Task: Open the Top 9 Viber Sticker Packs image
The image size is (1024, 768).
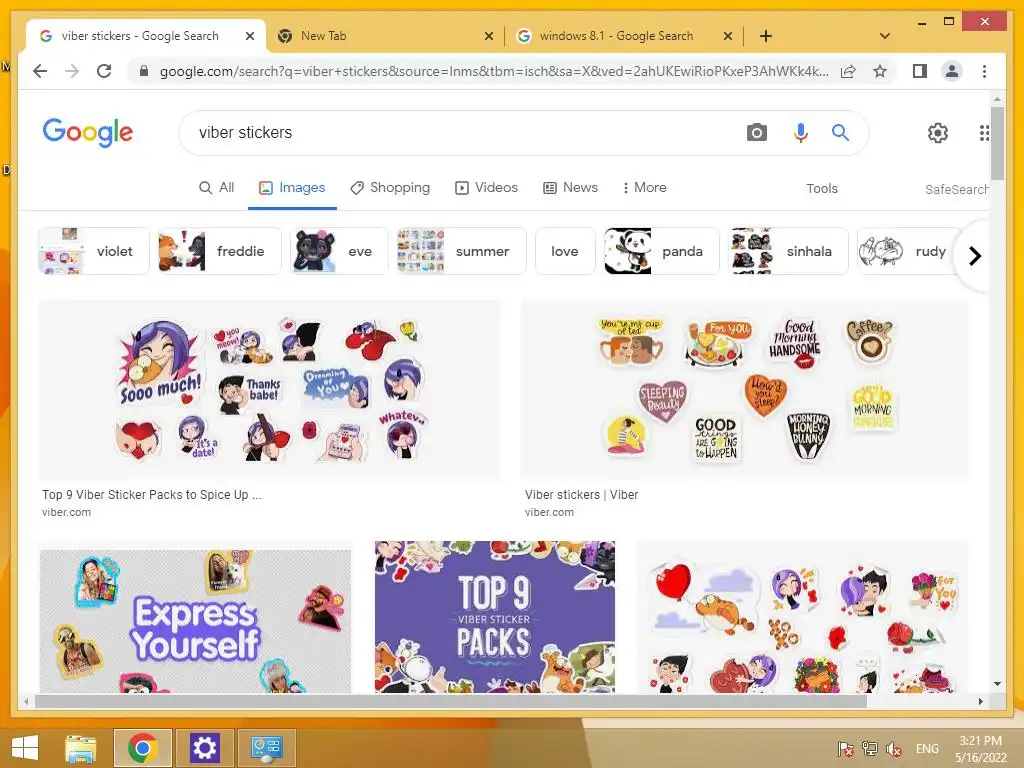Action: [494, 616]
